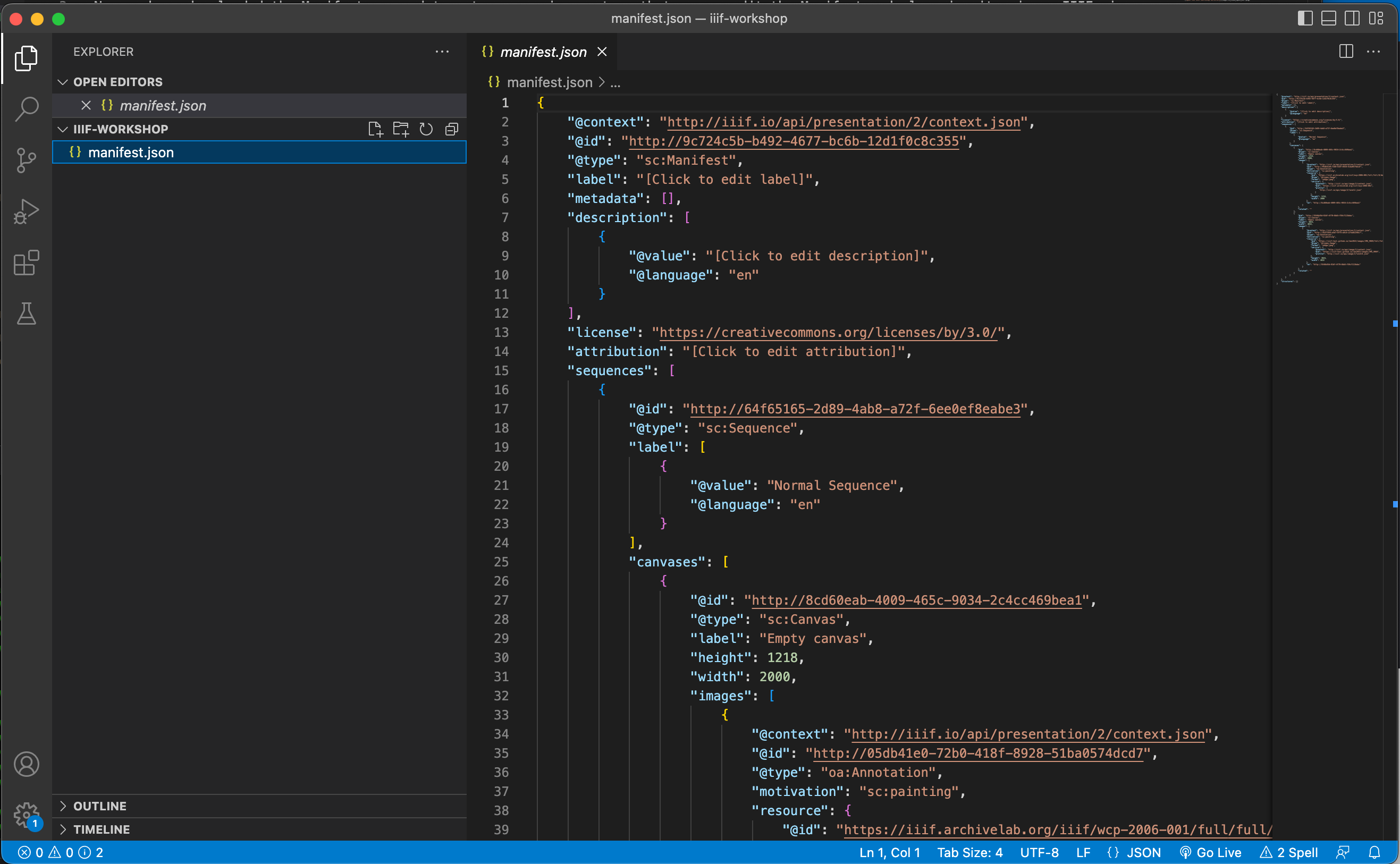Click the "[Click to edit label]" string

coord(724,179)
